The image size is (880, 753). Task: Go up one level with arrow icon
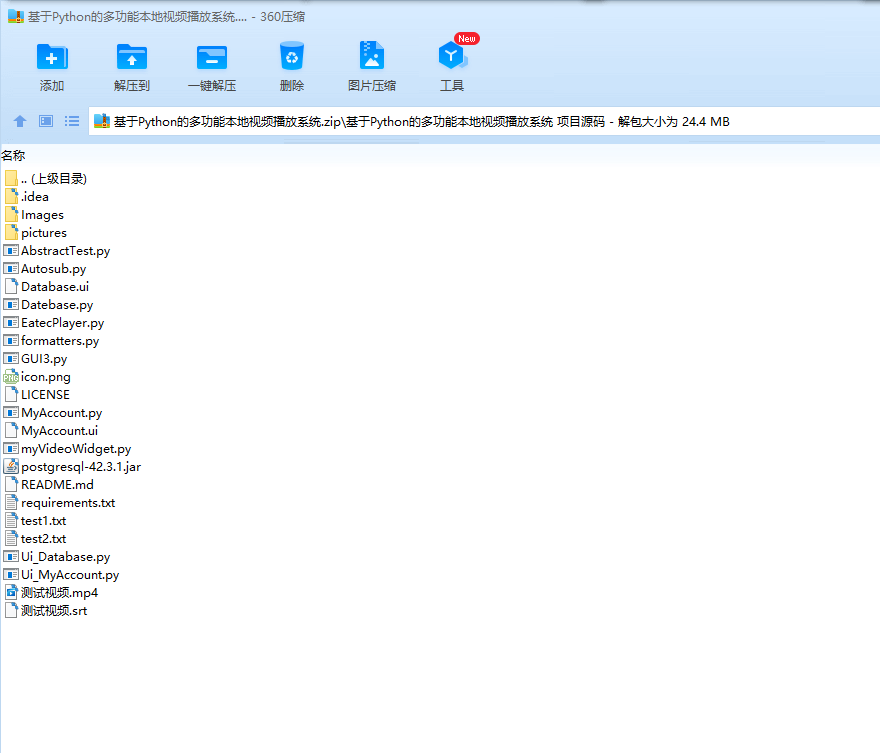(x=20, y=121)
